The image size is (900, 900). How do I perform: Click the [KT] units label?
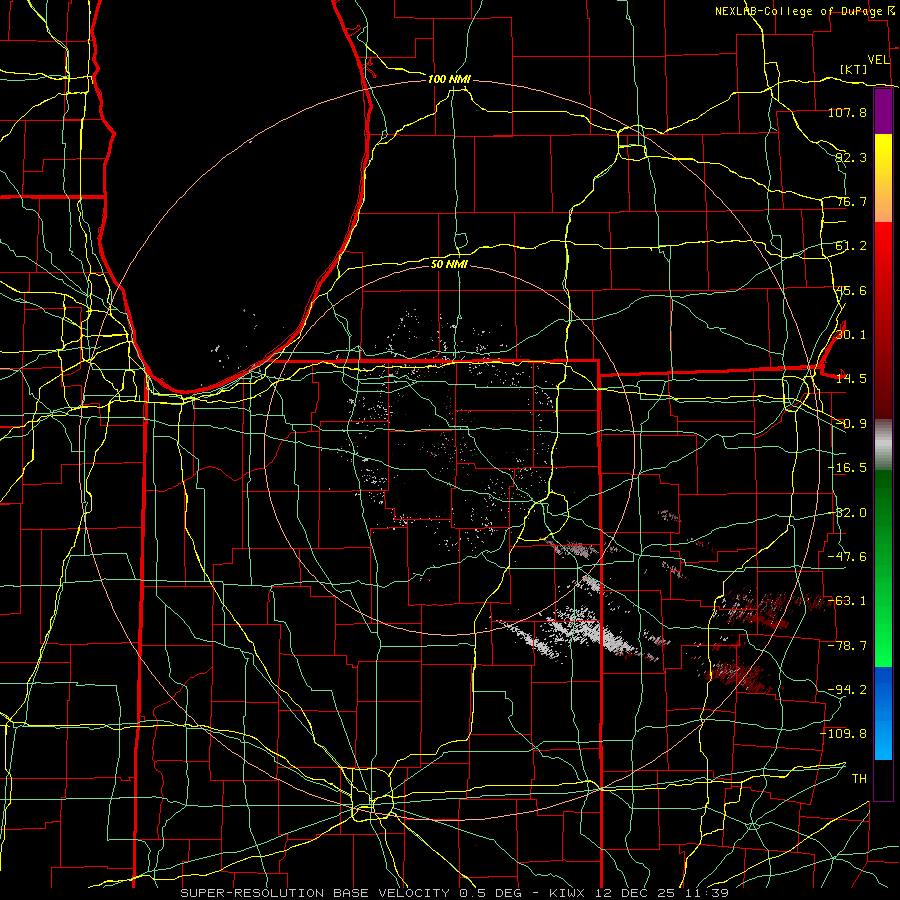(x=854, y=69)
